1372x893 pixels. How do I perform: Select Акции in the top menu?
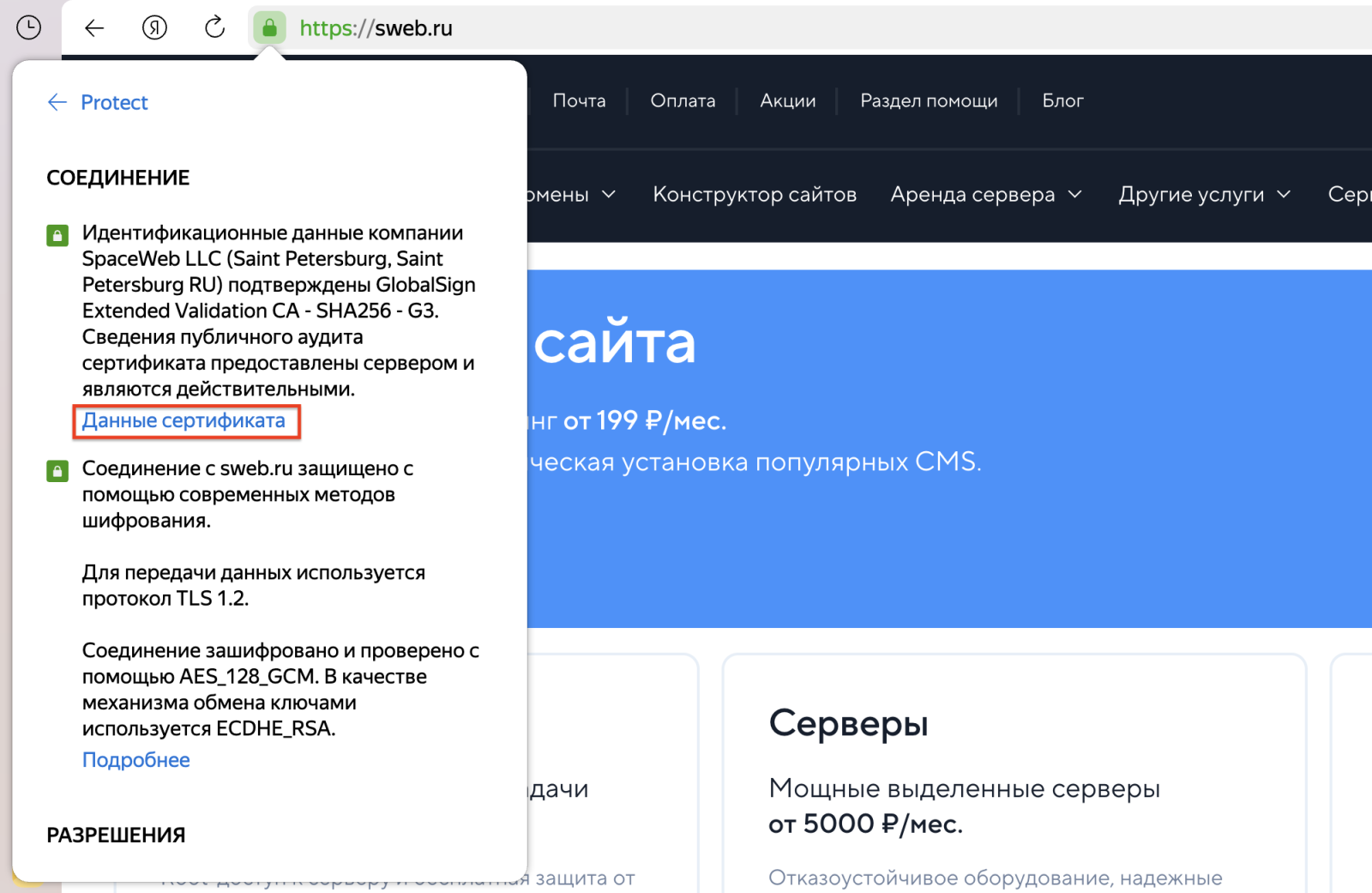(x=787, y=100)
